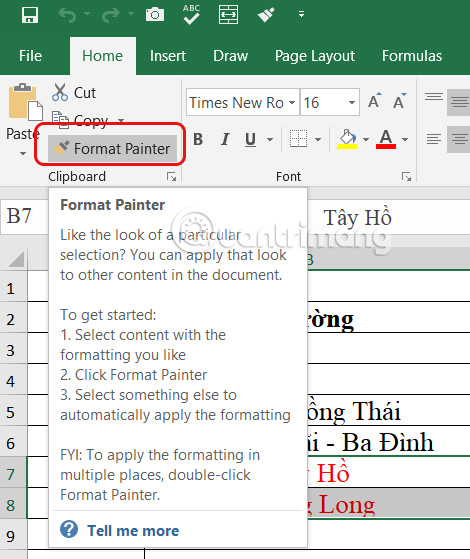Select row header 7
This screenshot has width=470, height=559.
(13, 473)
